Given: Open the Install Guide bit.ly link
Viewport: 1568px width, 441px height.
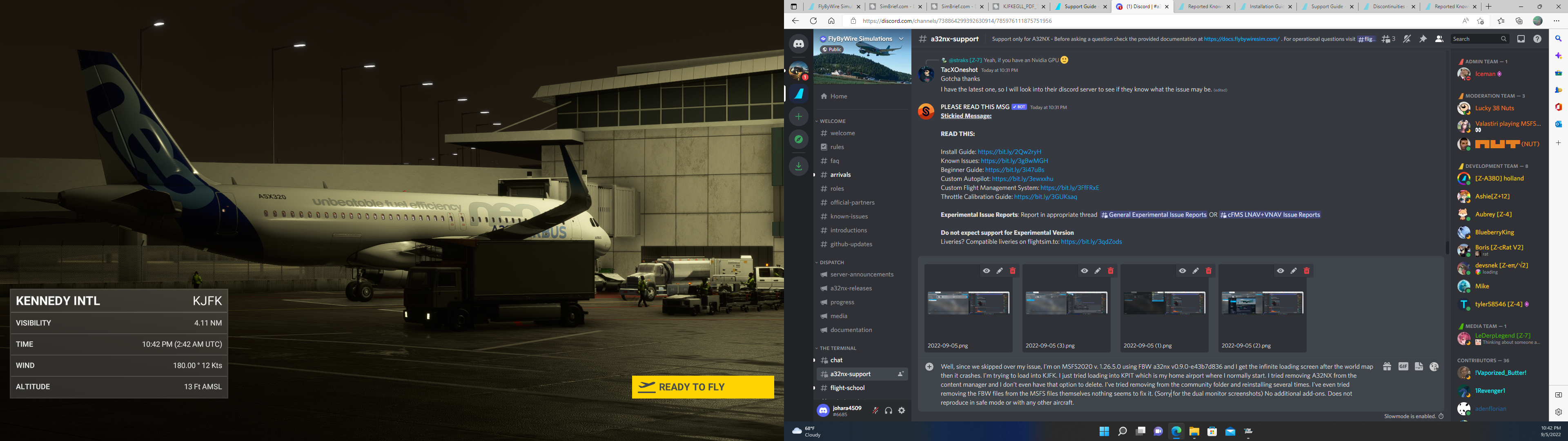Looking at the screenshot, I should [x=1009, y=151].
